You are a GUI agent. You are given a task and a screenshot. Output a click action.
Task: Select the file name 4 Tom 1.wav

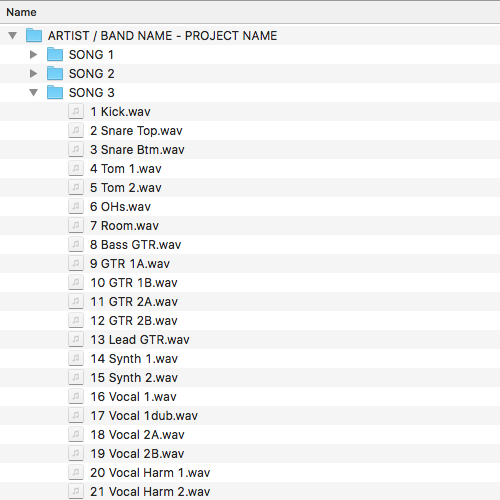[x=126, y=169]
